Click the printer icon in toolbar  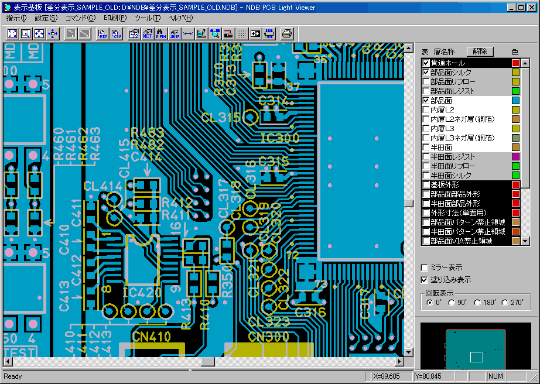[287, 34]
